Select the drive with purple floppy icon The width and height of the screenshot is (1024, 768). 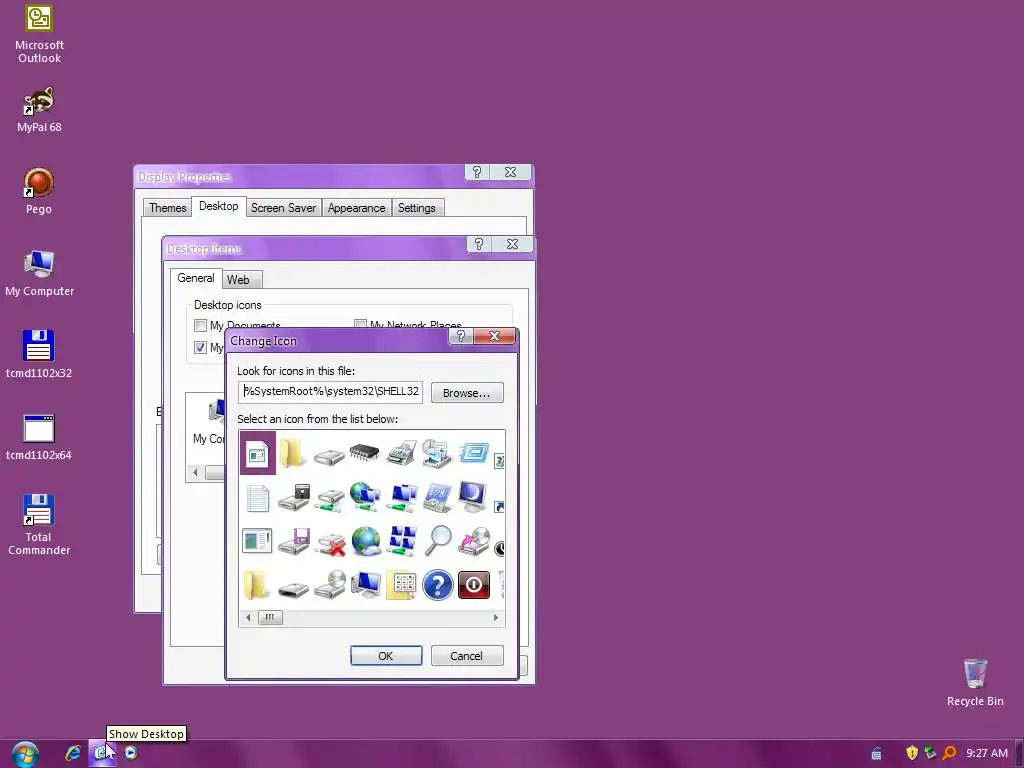(x=294, y=541)
